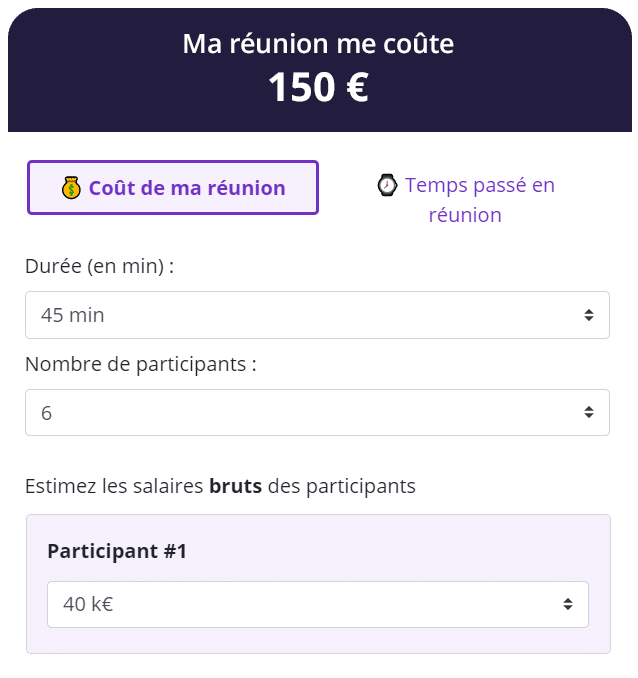Click arrows on the participants count selector

(x=588, y=412)
